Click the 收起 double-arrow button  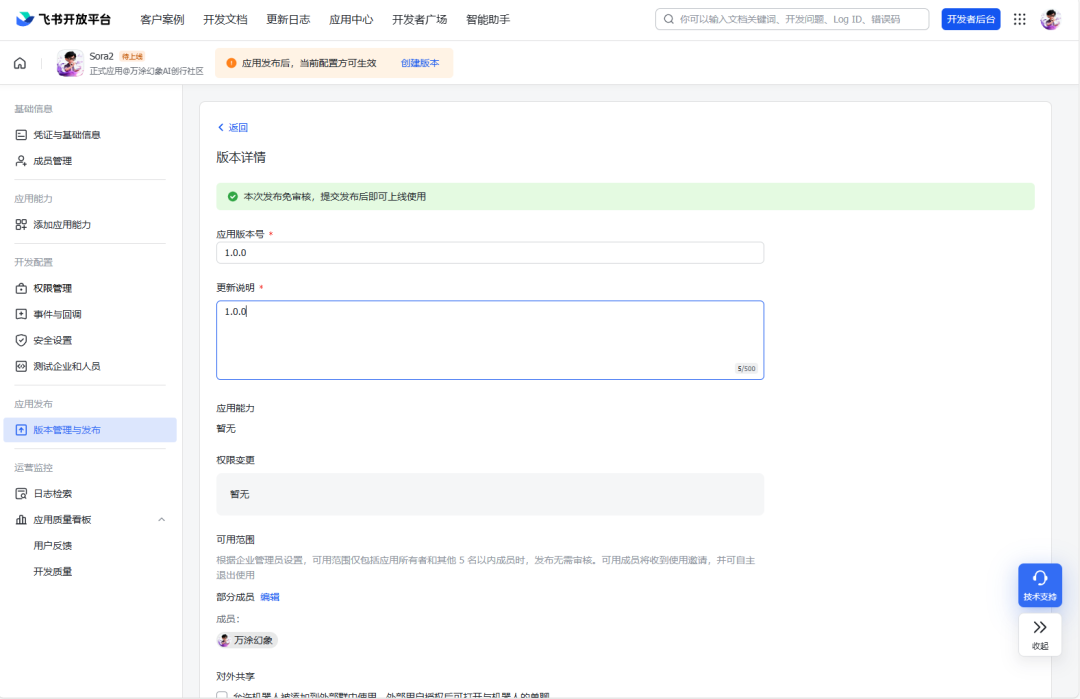point(1040,633)
